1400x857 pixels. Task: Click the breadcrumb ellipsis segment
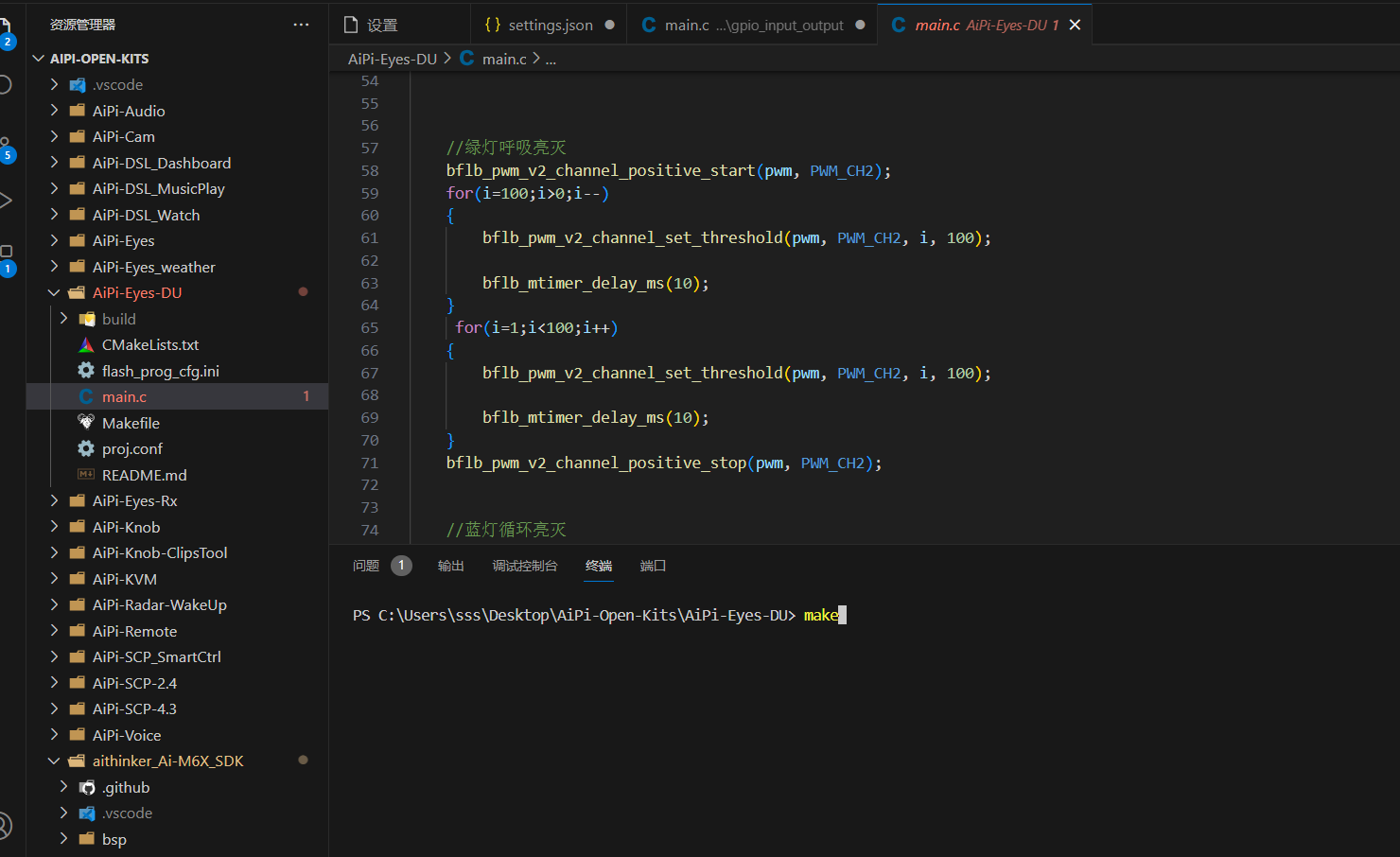coord(551,59)
